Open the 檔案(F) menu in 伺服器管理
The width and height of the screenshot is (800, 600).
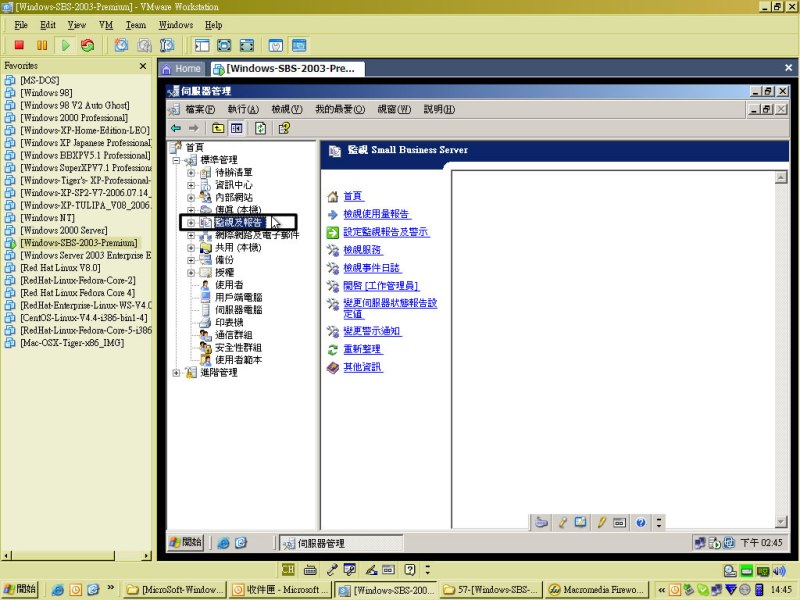tap(200, 109)
